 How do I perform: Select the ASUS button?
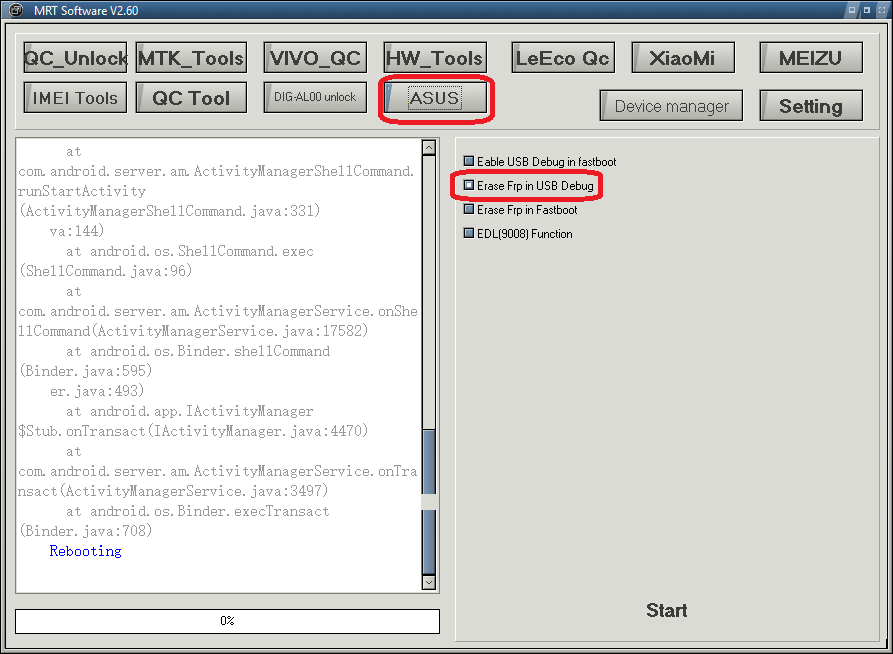coord(435,98)
